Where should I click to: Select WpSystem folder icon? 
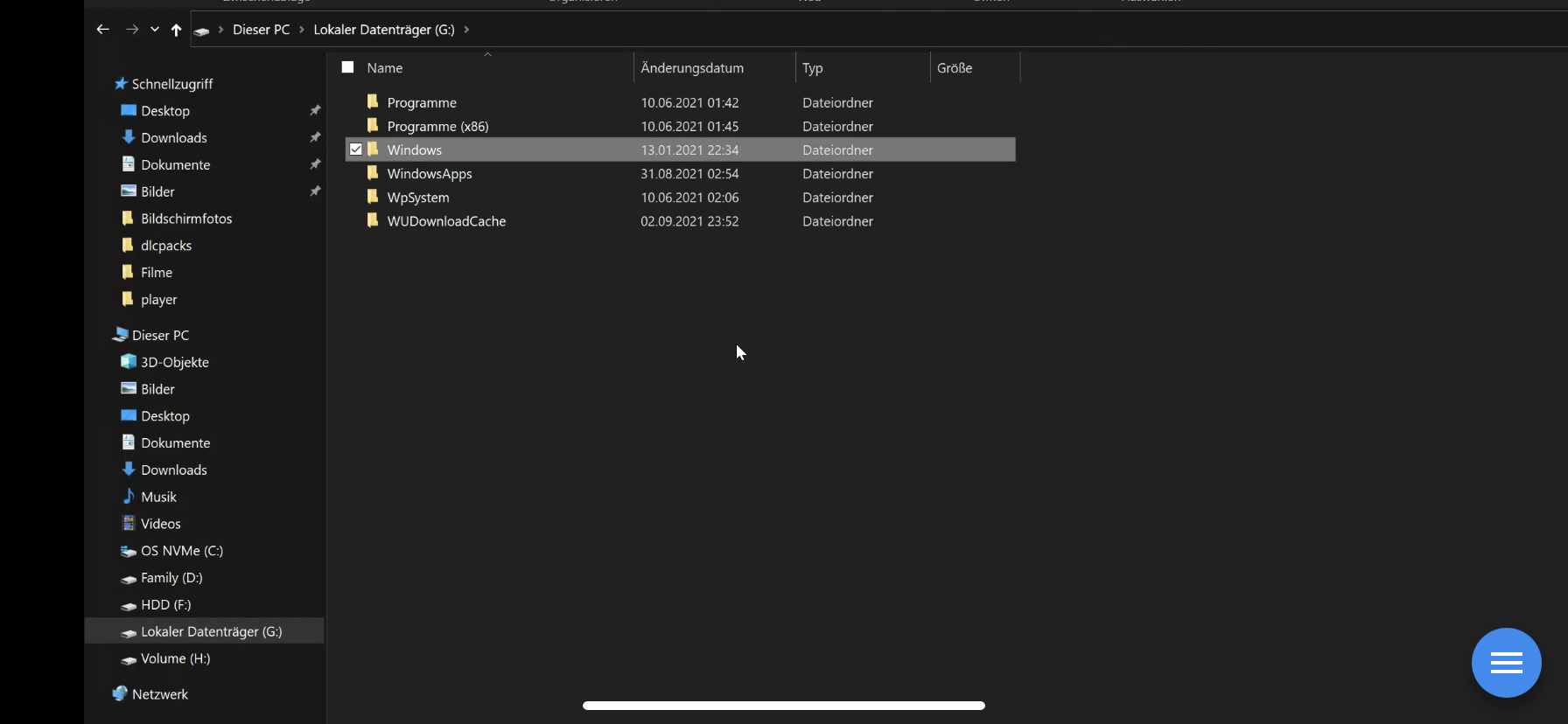pyautogui.click(x=373, y=196)
